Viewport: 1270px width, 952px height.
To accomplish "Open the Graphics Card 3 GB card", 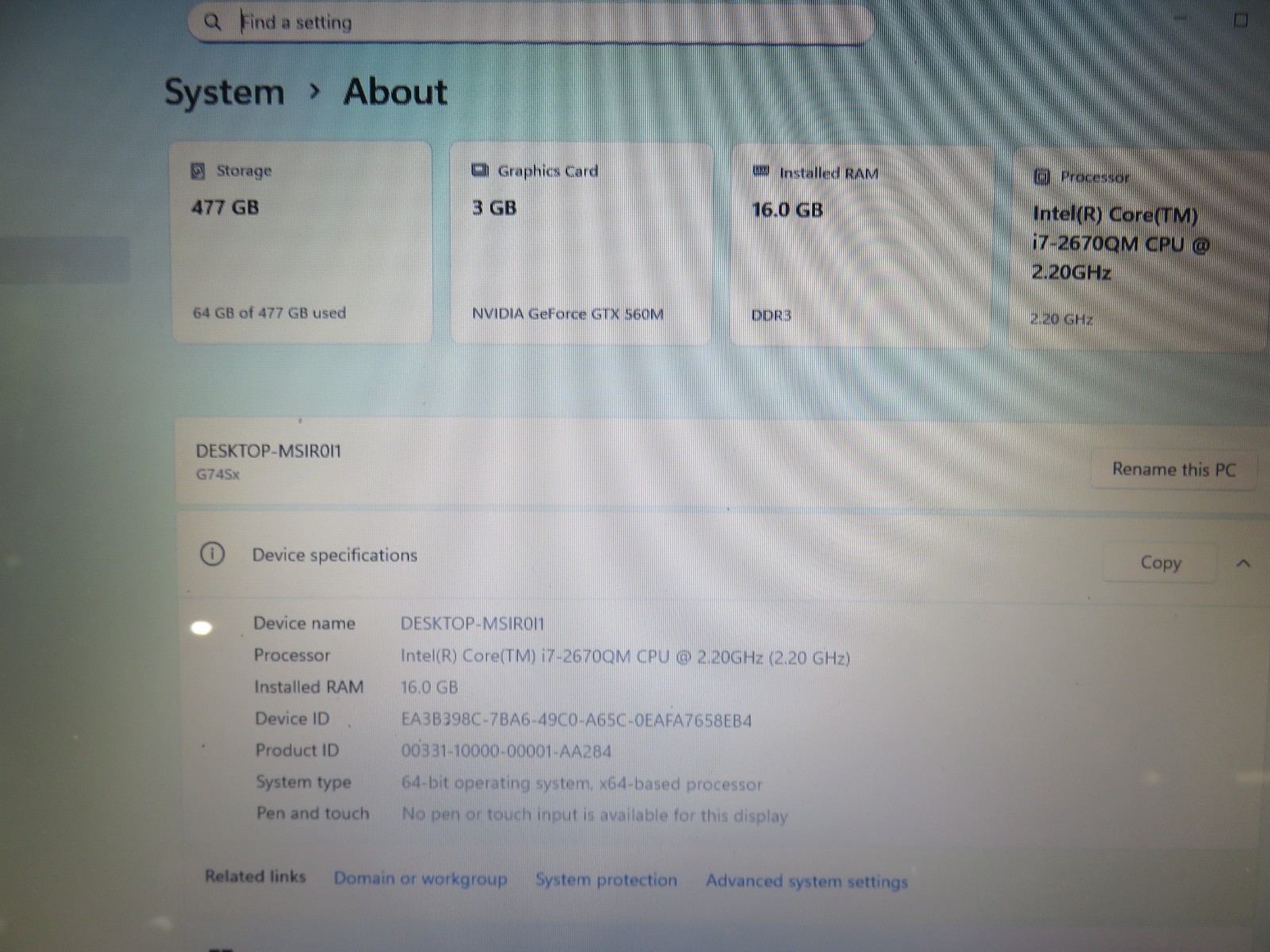I will tap(581, 244).
